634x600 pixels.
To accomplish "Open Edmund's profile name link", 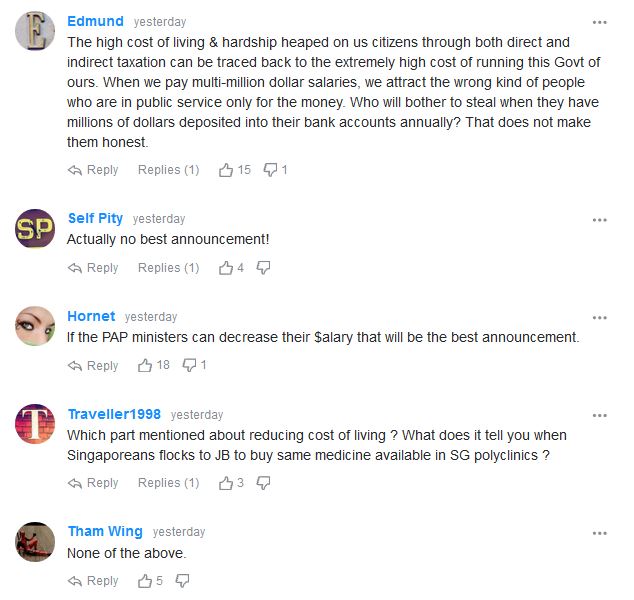I will coord(95,21).
